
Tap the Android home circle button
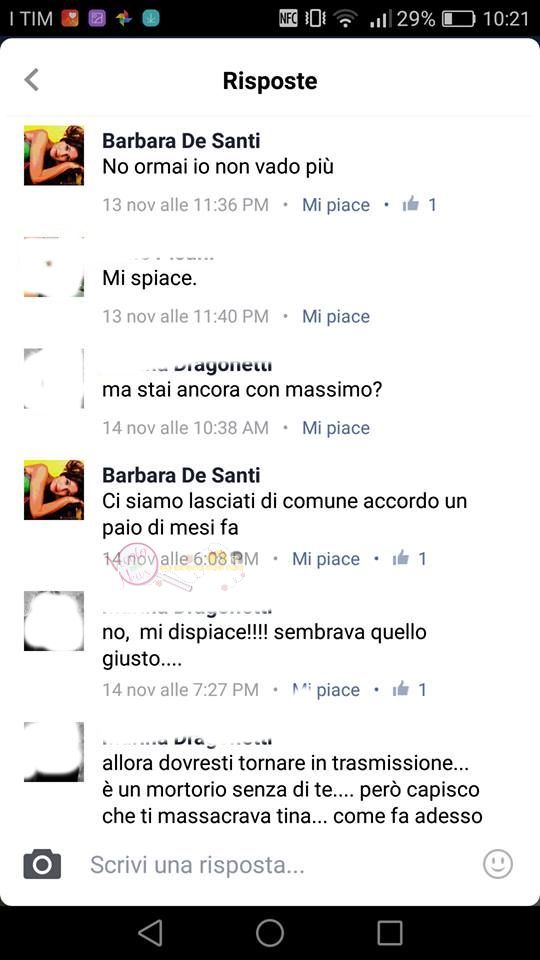click(x=270, y=933)
